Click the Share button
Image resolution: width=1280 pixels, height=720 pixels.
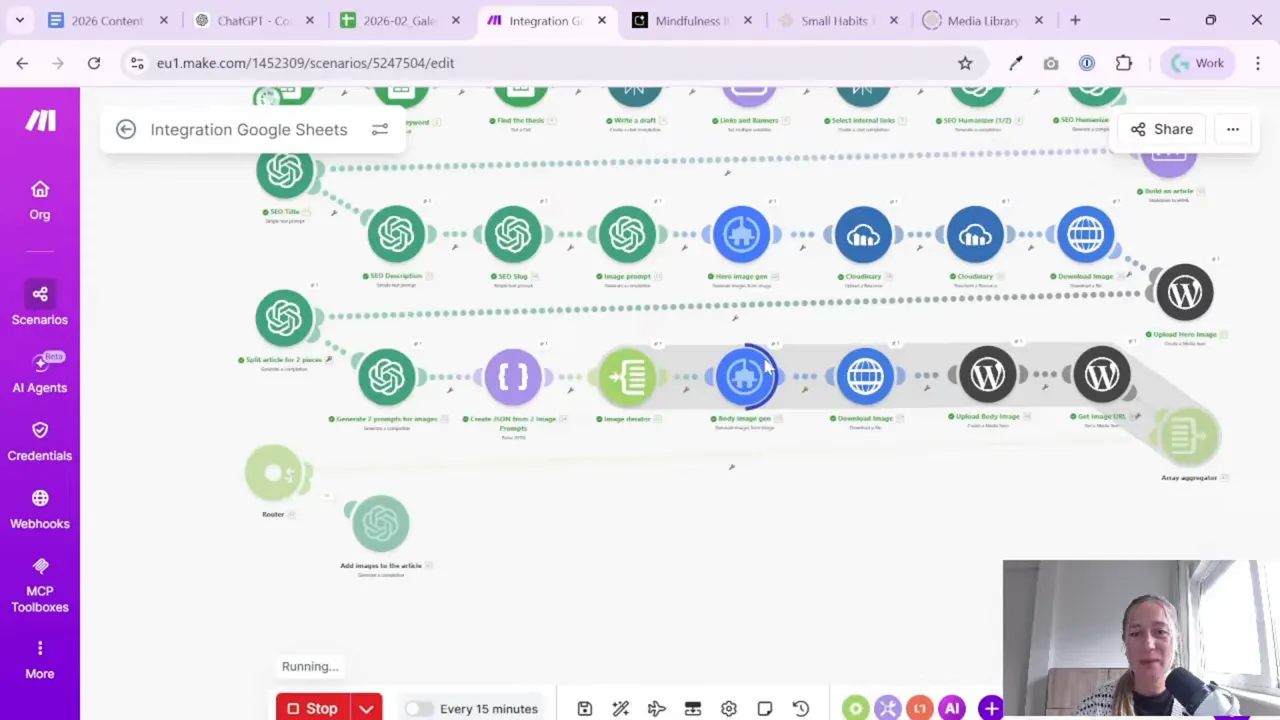coord(1162,129)
